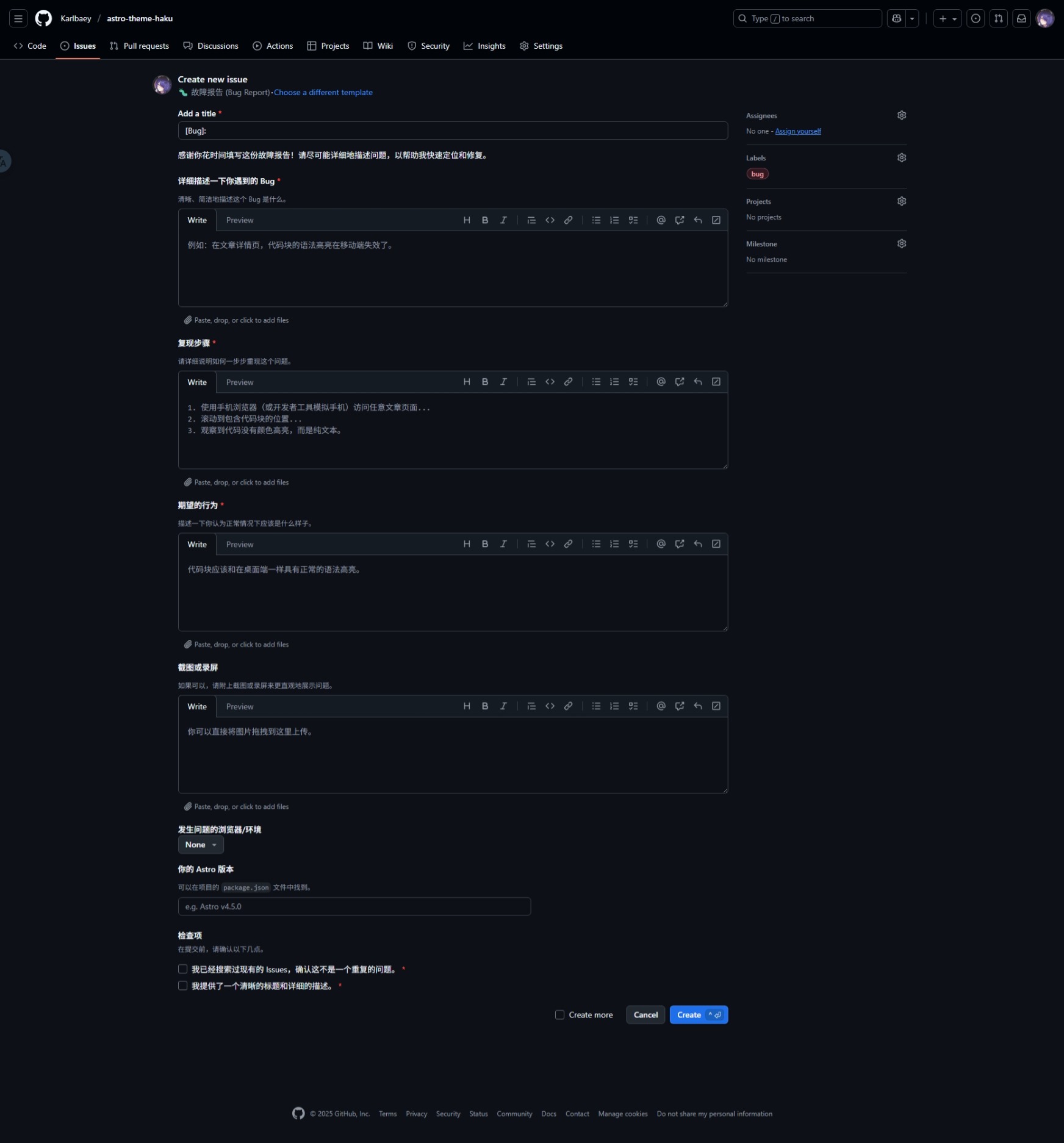
Task: Expand the plus create-new dropdown in header
Action: point(947,18)
